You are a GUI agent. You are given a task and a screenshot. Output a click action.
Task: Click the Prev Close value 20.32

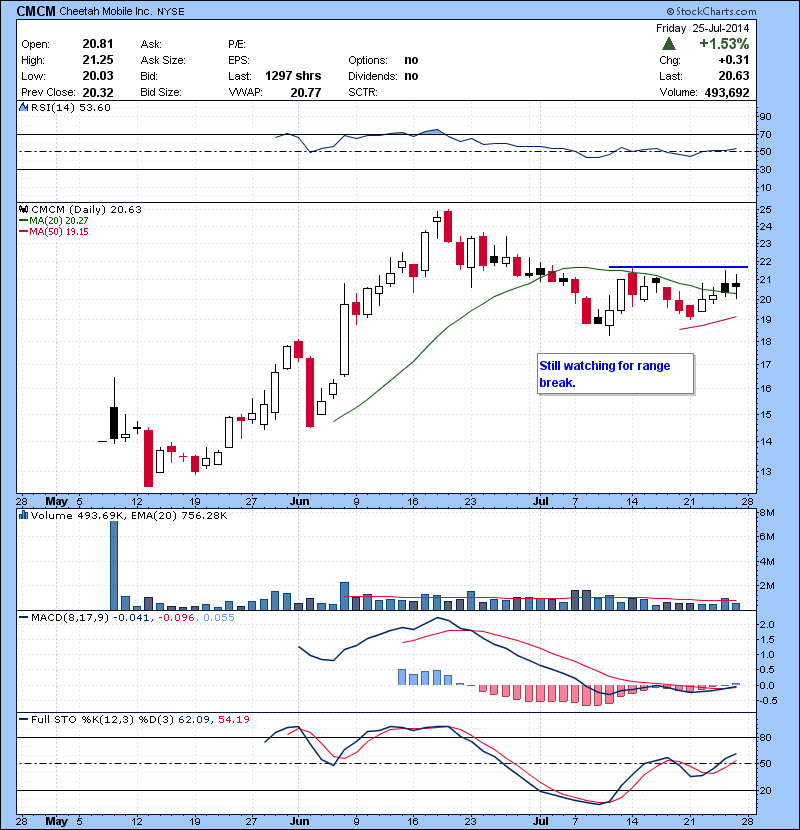98,92
